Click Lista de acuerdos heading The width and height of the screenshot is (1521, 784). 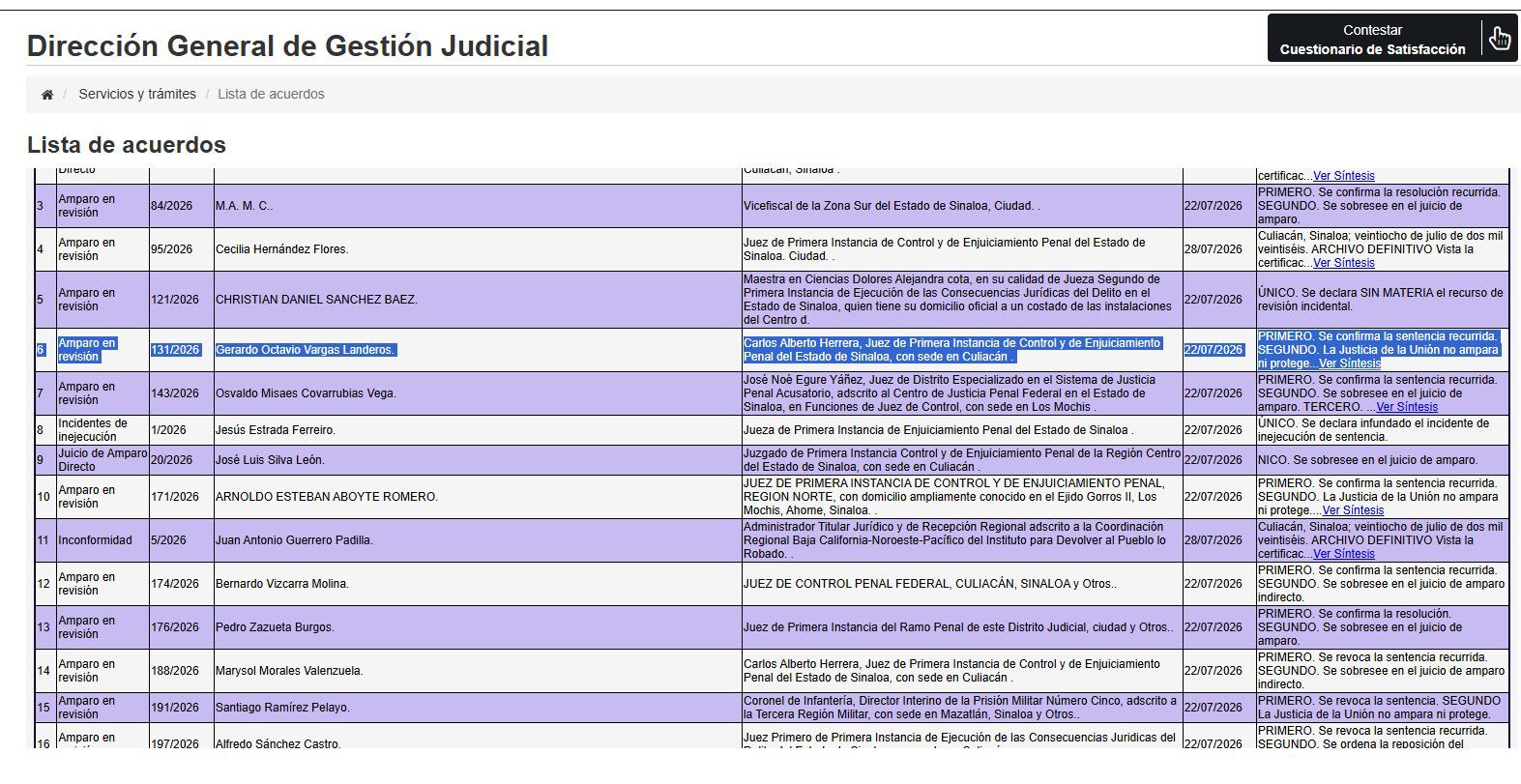(127, 145)
